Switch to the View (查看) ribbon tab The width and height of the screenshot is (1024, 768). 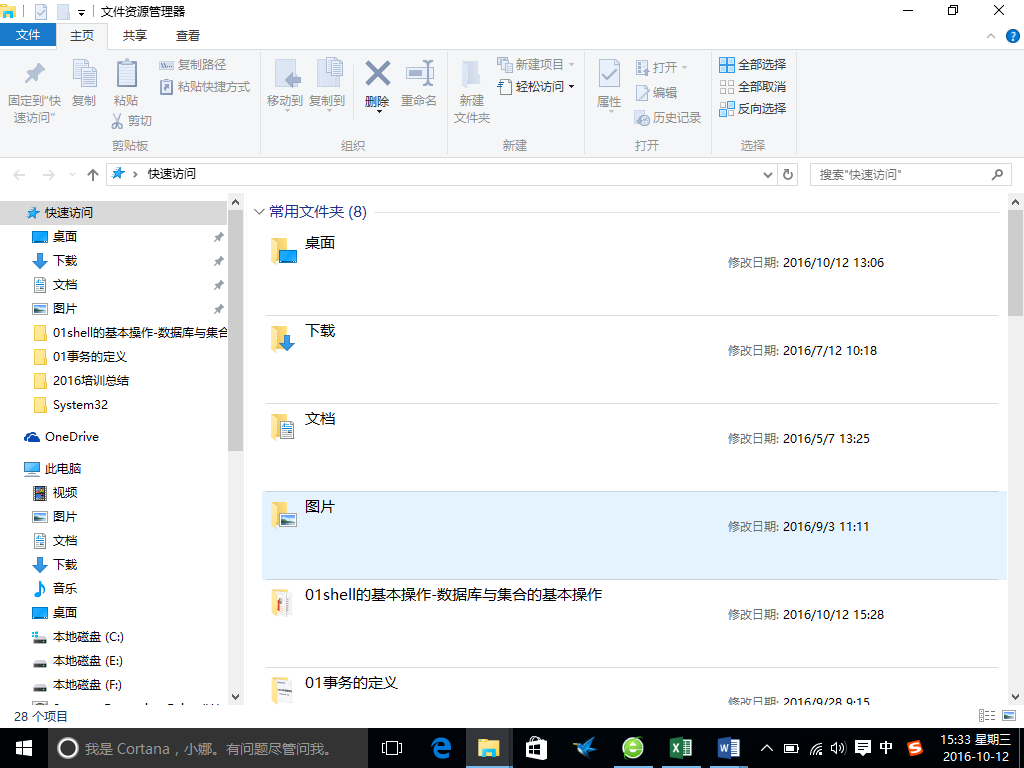(x=187, y=35)
